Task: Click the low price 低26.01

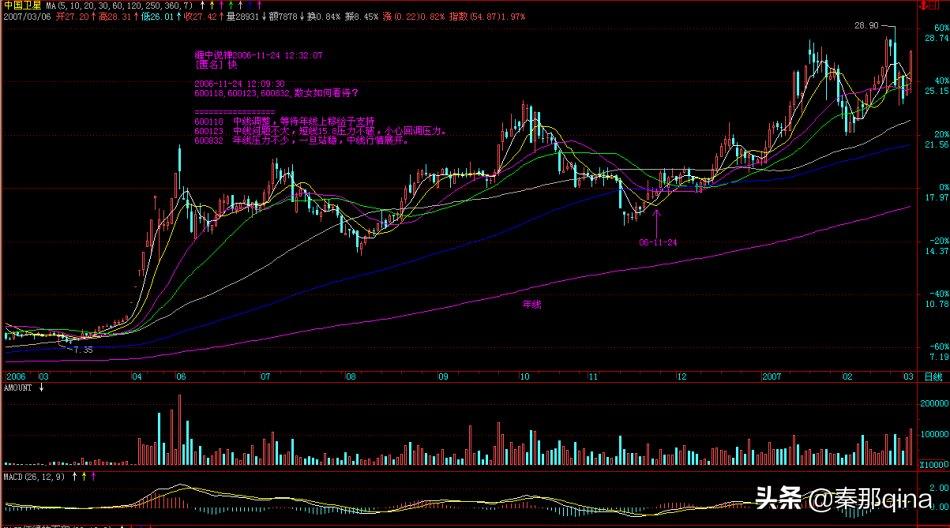Action: coord(158,16)
